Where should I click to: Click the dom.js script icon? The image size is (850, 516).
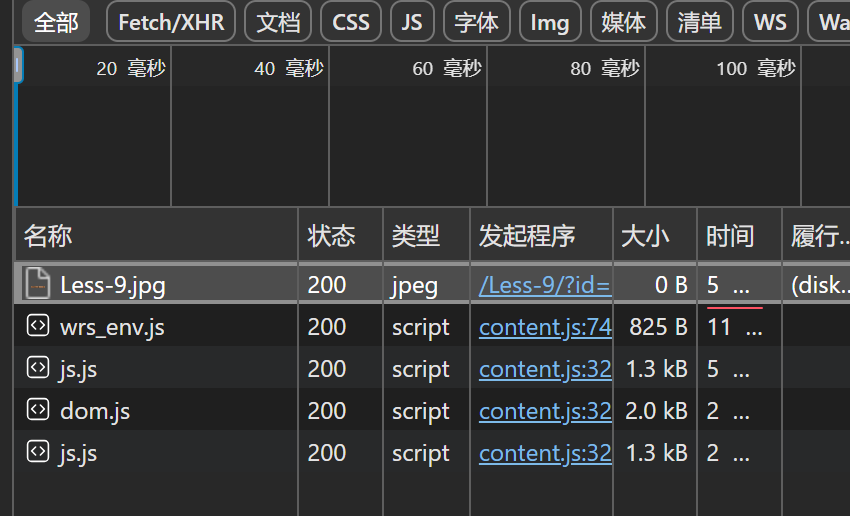pos(38,410)
